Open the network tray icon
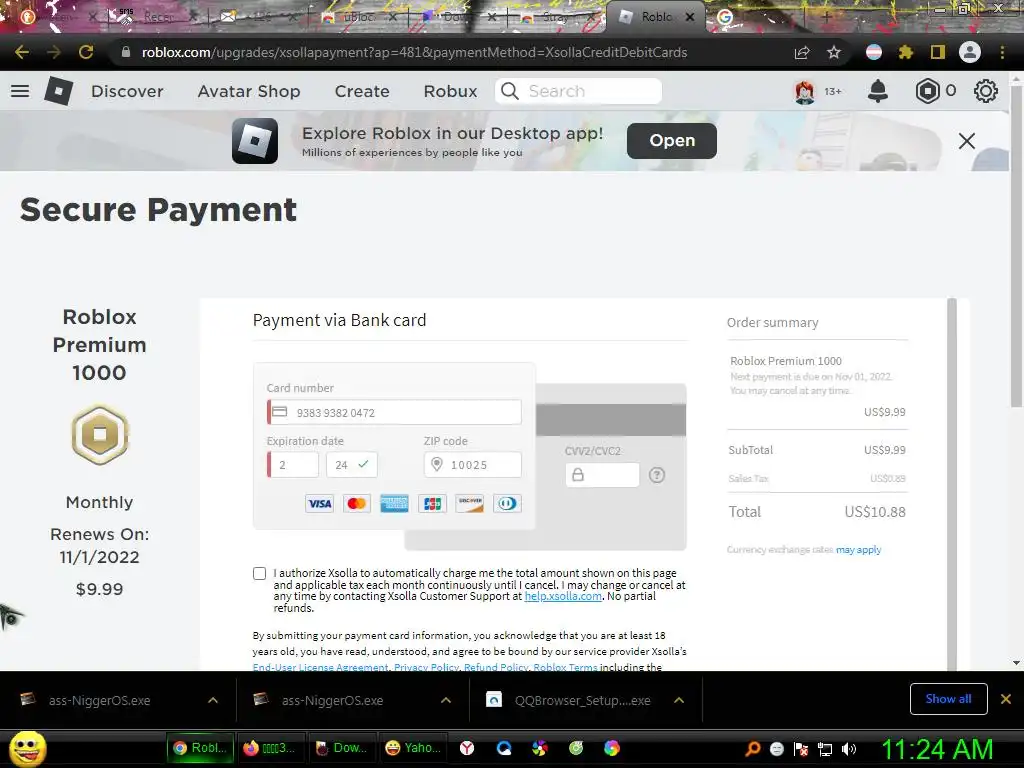The image size is (1024, 768). click(x=825, y=749)
